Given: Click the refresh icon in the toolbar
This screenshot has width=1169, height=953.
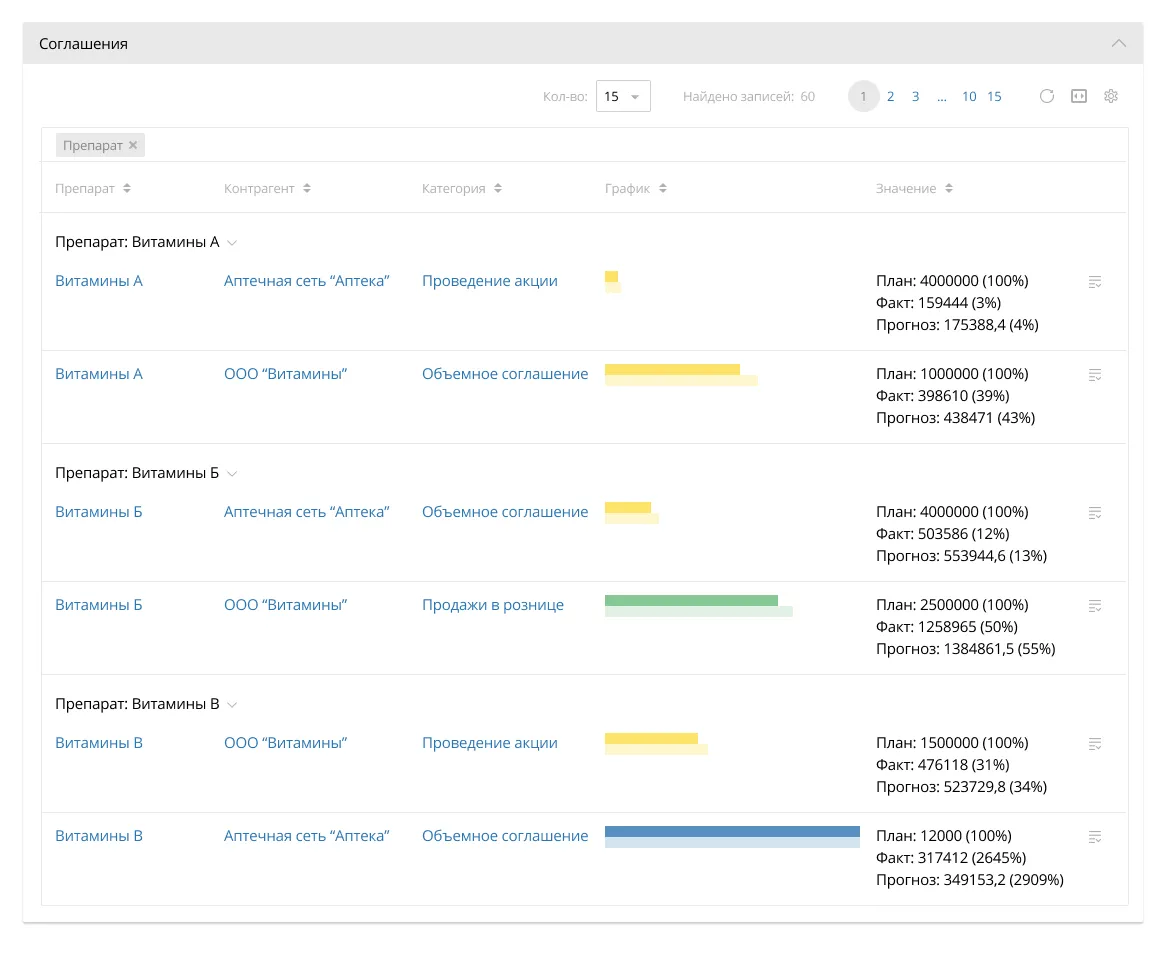Looking at the screenshot, I should 1047,97.
